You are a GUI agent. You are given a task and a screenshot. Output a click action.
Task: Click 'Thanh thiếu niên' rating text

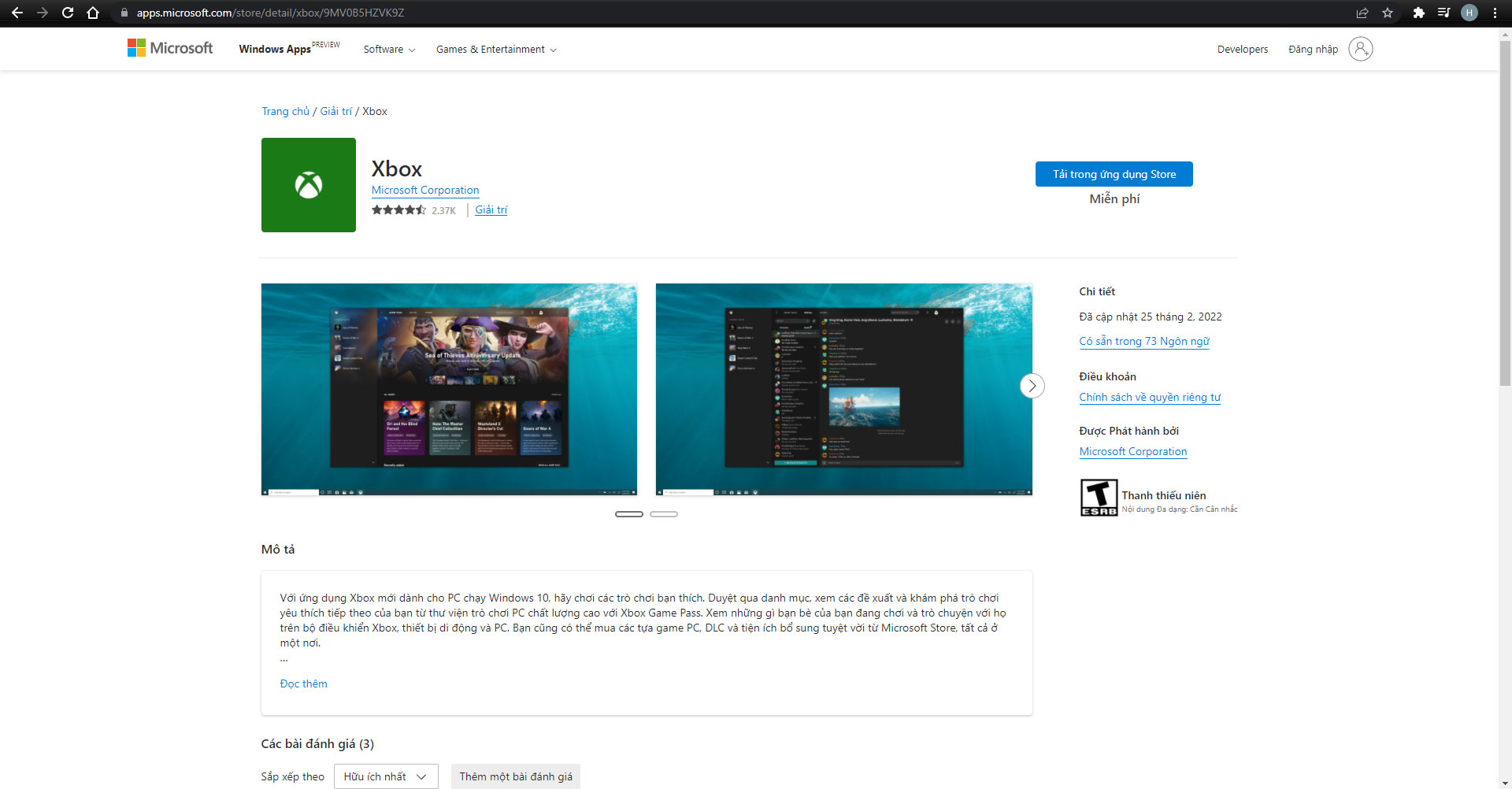pos(1164,495)
